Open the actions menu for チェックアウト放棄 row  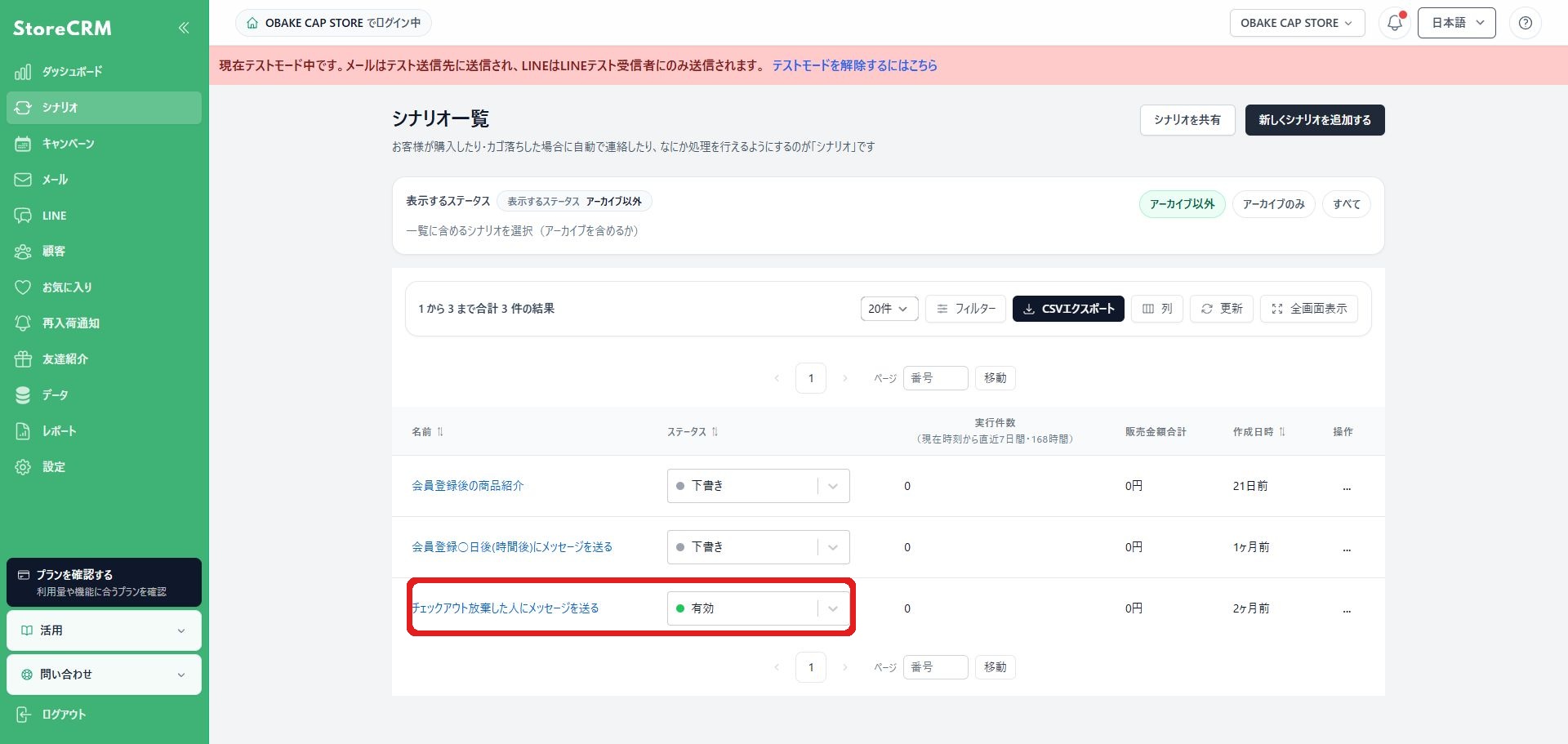1347,609
